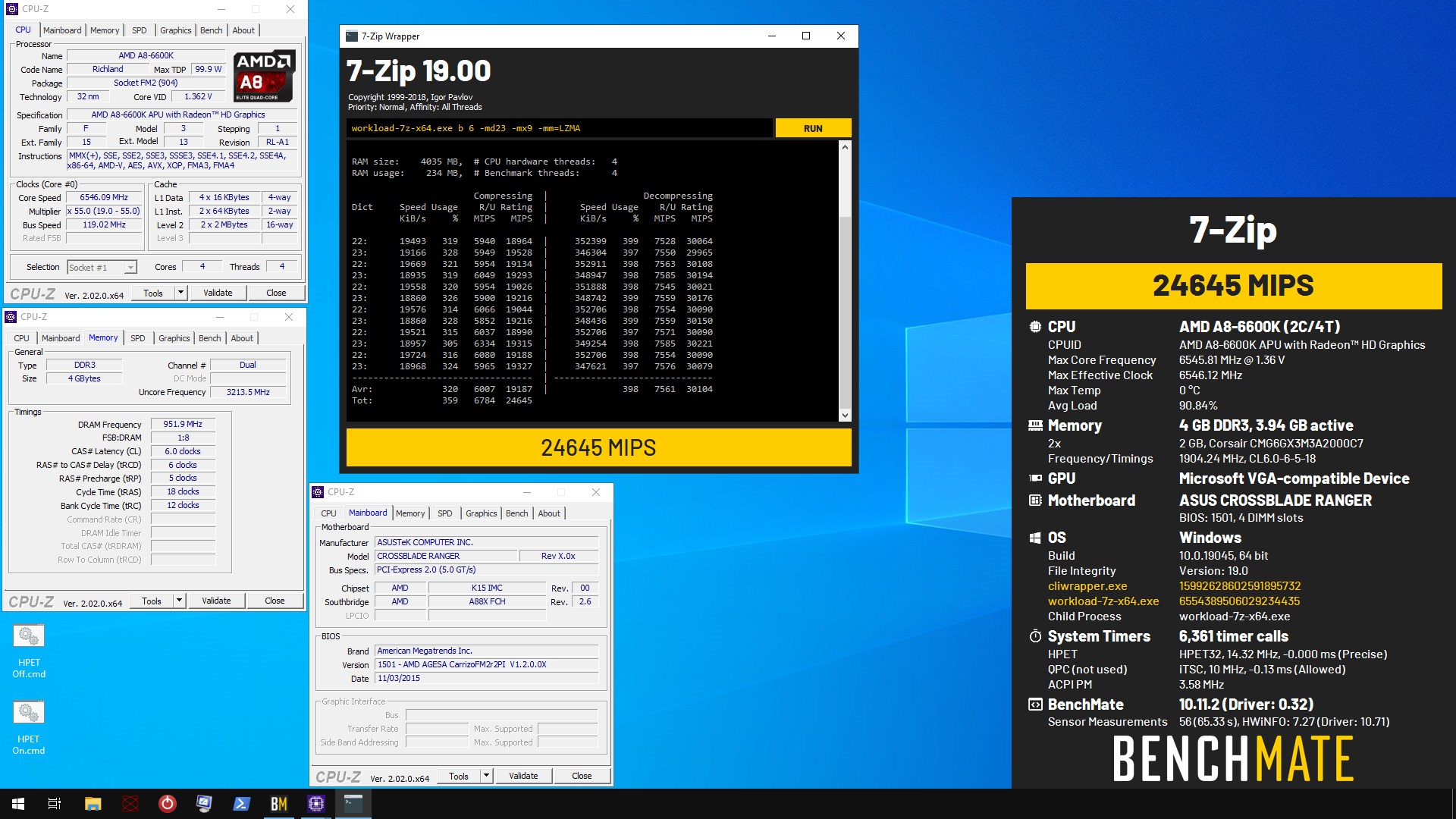Click the CAS# Latency value 6.0 clocks
The height and width of the screenshot is (819, 1456).
[183, 451]
